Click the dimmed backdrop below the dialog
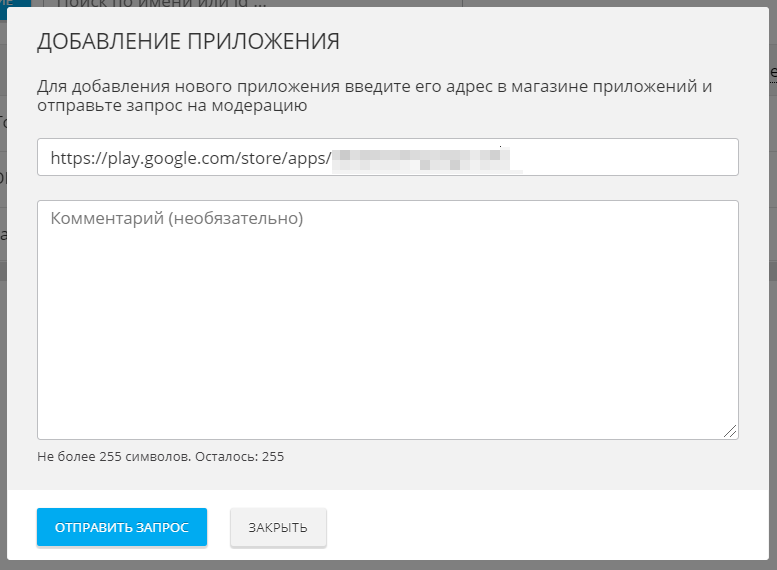 coord(388,565)
